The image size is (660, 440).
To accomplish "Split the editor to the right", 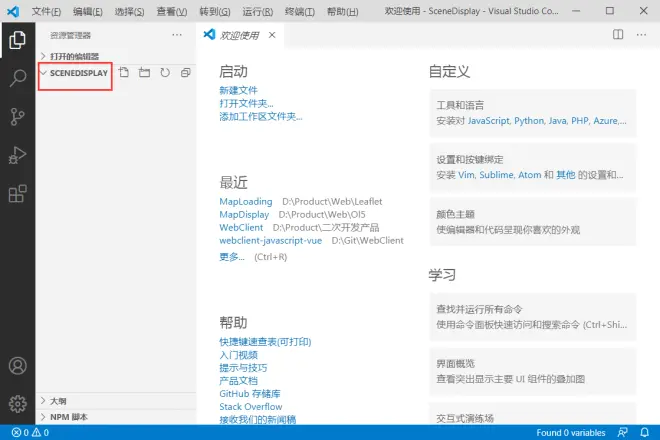I will [618, 35].
